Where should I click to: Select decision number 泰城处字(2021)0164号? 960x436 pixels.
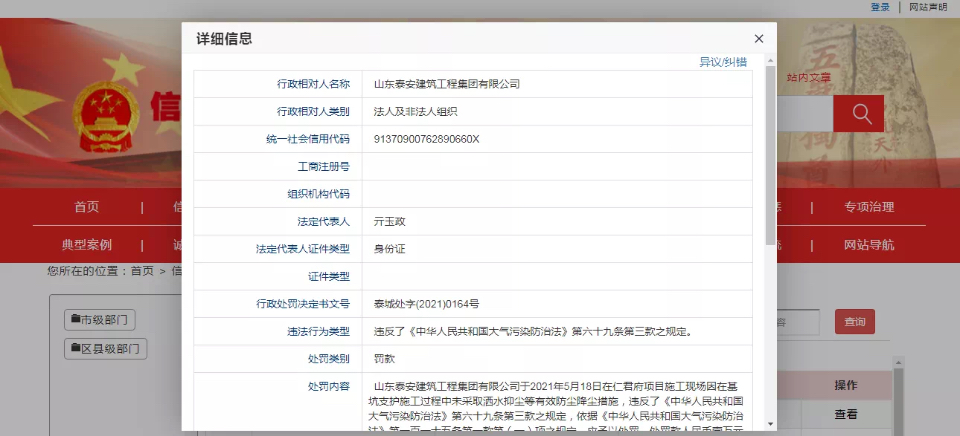click(427, 304)
